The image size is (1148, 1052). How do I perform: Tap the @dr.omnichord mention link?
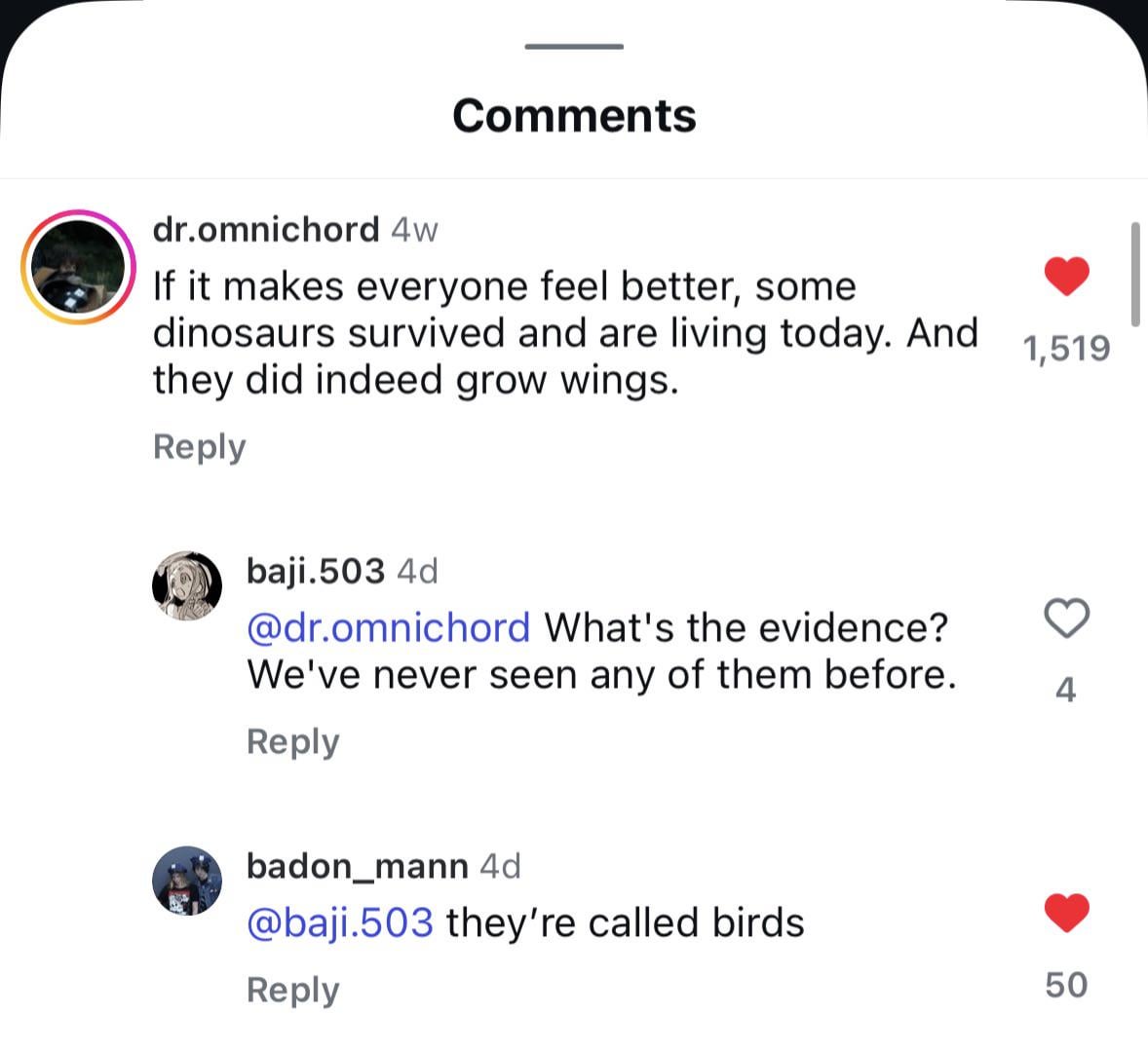tap(389, 627)
